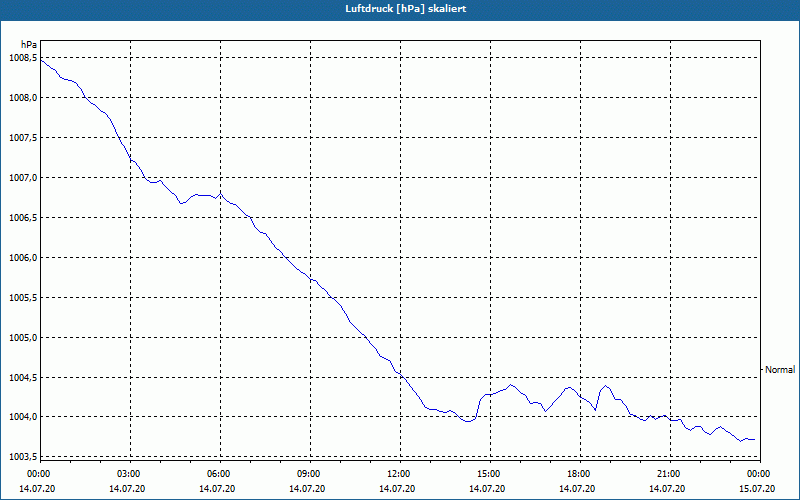The height and width of the screenshot is (500, 800).
Task: Click the 1007,0 y-axis value
Action: (x=23, y=178)
